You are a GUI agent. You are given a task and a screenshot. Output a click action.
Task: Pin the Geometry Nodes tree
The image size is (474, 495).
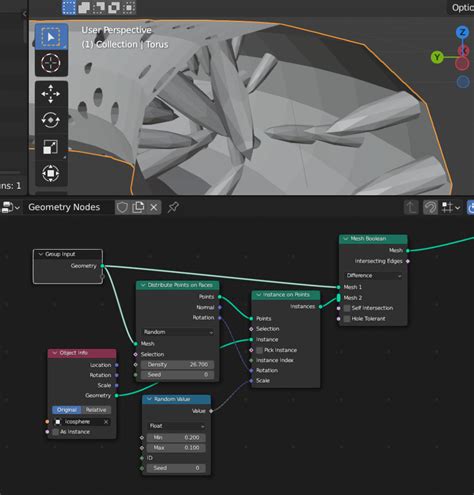[x=173, y=207]
